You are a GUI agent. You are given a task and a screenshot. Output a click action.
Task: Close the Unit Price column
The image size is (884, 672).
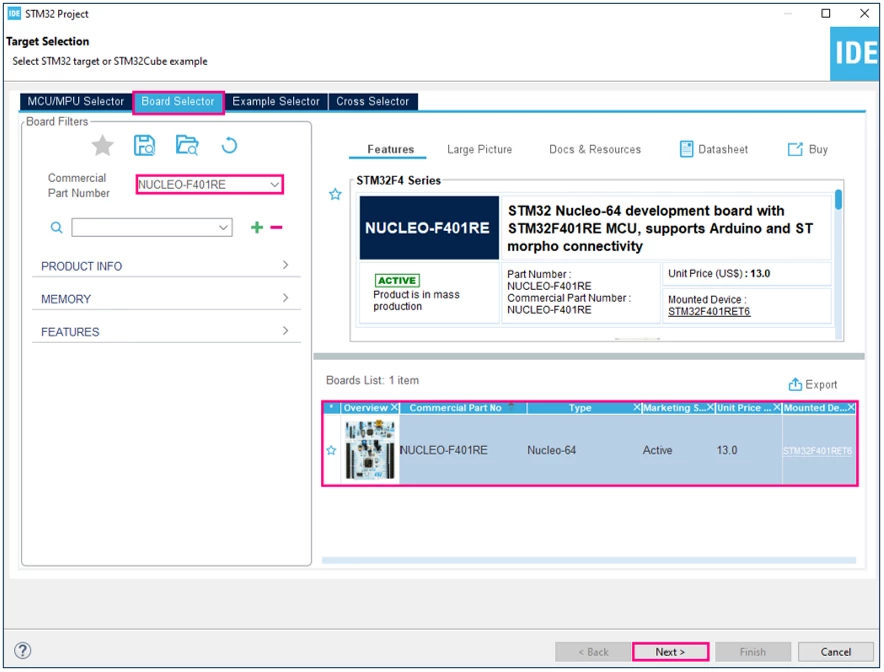pyautogui.click(x=777, y=408)
